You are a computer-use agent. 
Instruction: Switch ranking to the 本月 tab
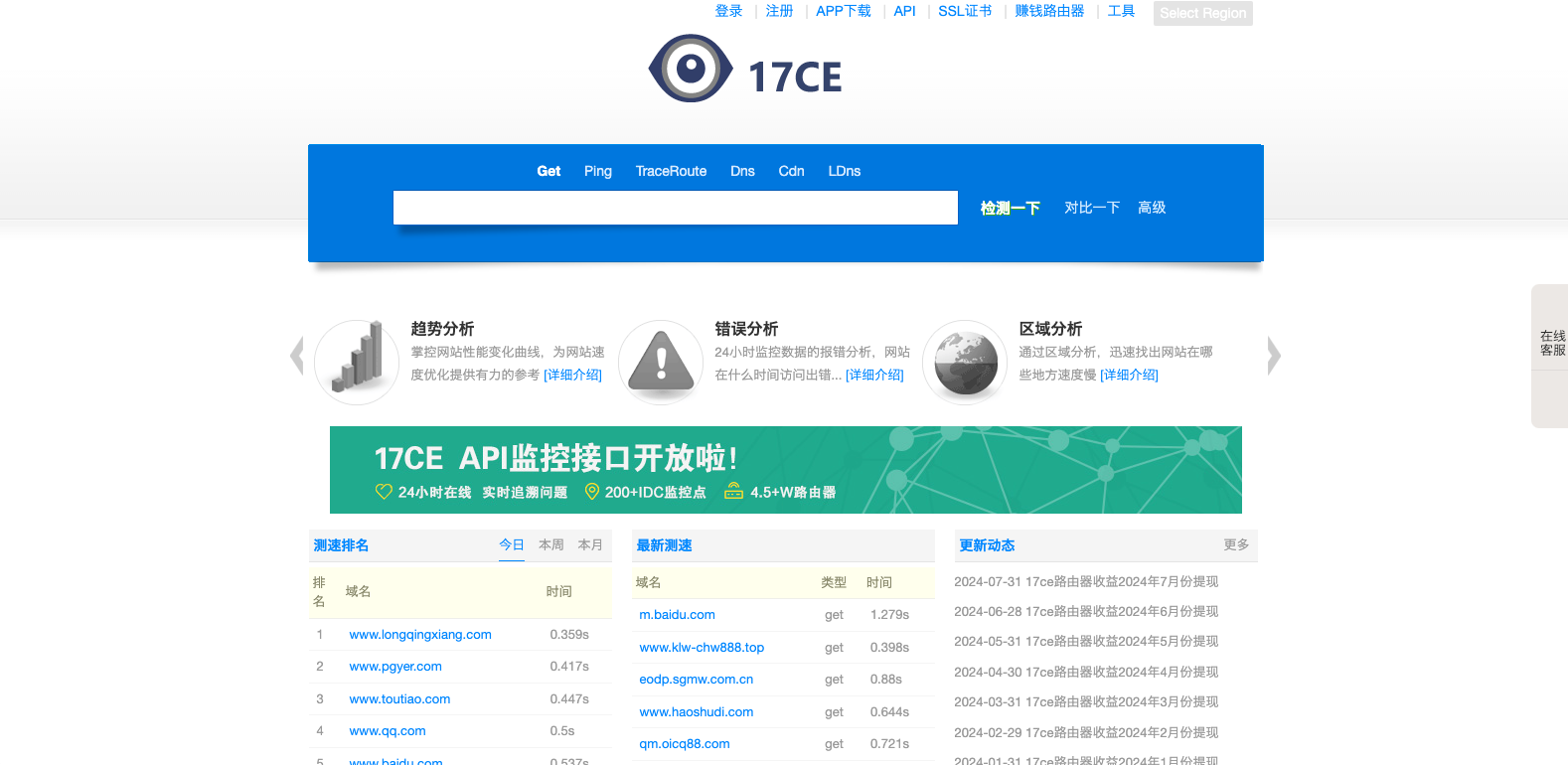point(590,544)
